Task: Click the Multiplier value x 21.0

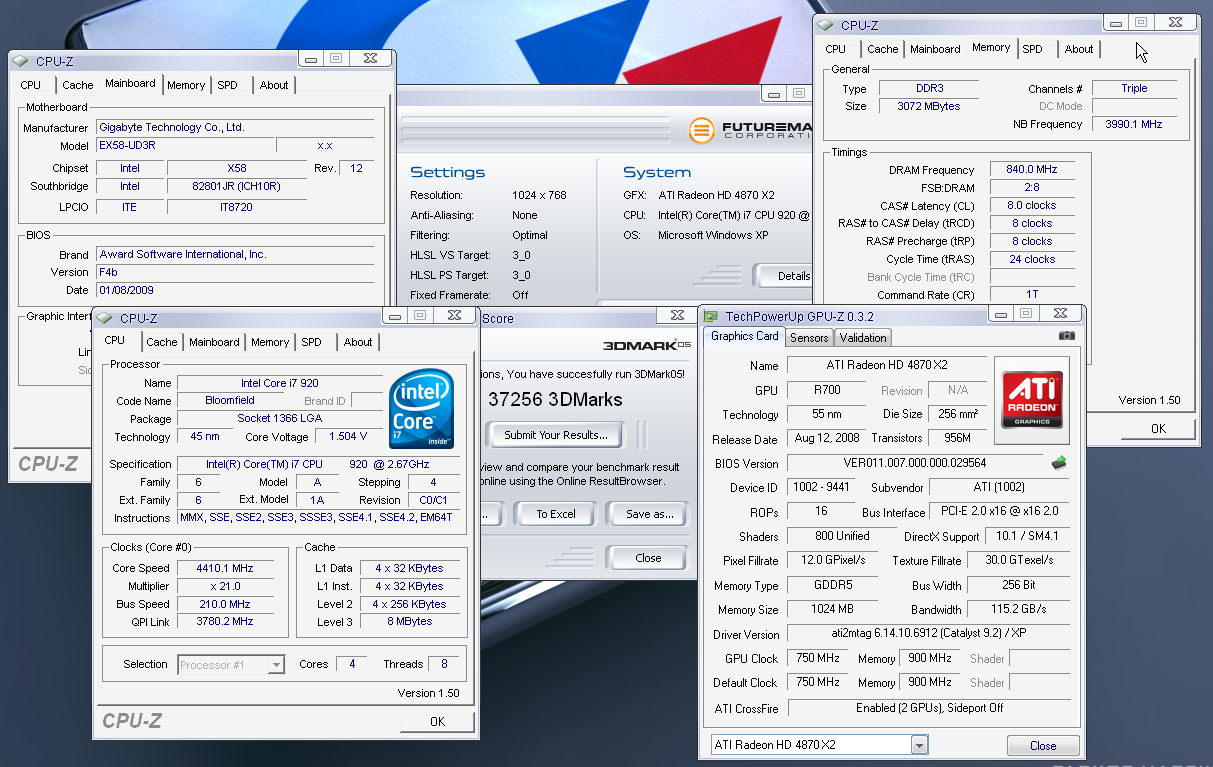Action: (x=224, y=586)
